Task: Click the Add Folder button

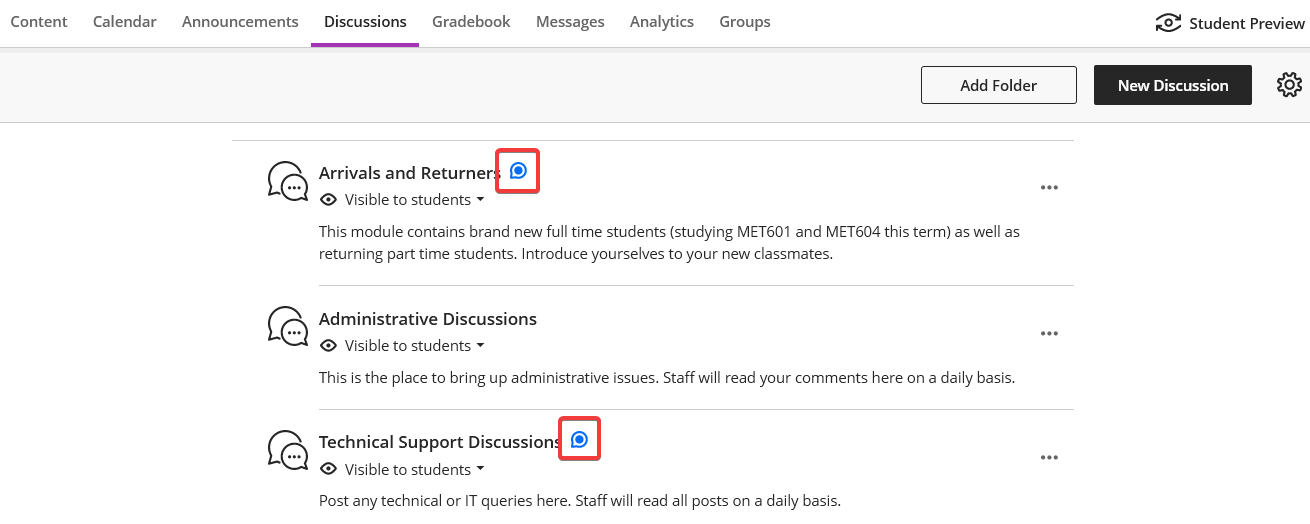Action: coord(998,85)
